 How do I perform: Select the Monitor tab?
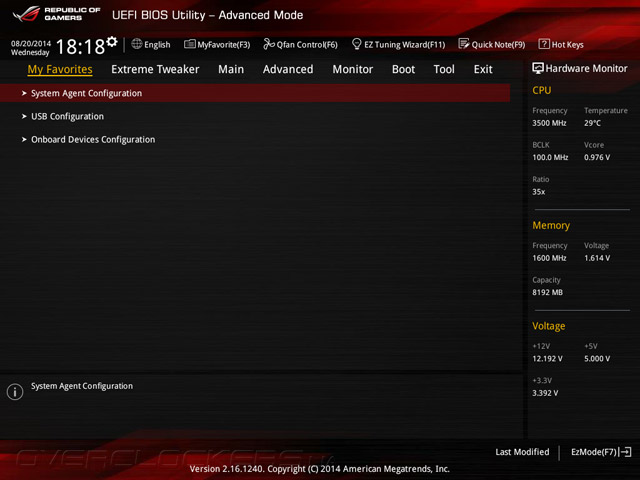click(x=353, y=69)
